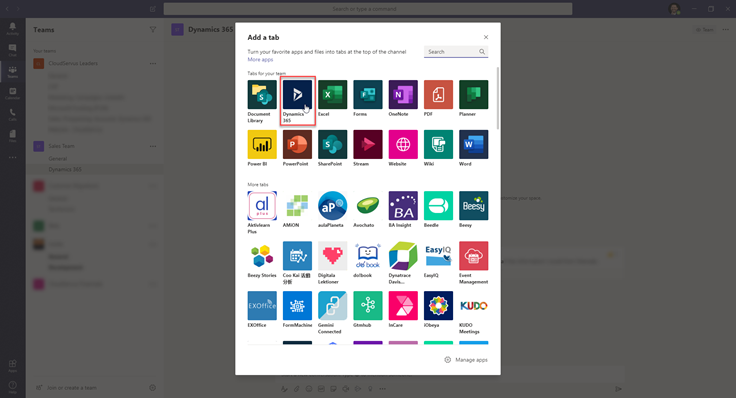
Task: Choose the Dynamics 365 app icon
Action: [297, 94]
